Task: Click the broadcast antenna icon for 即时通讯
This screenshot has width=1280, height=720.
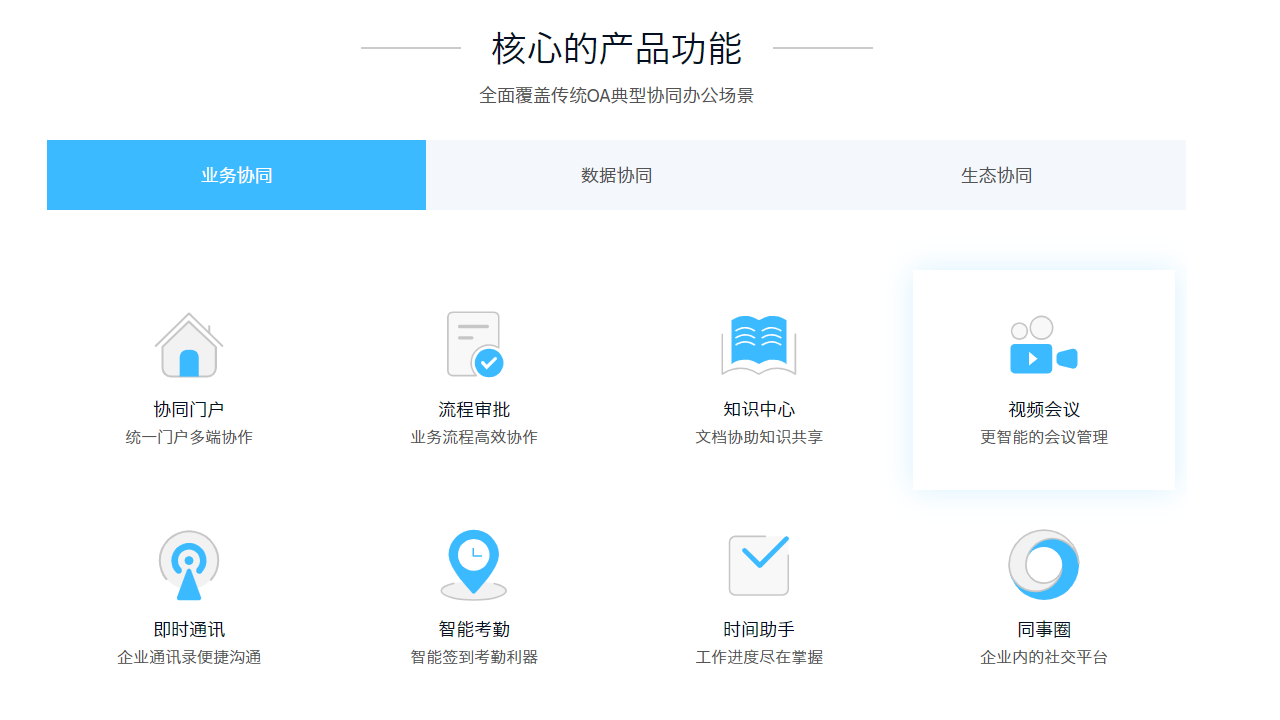Action: click(189, 565)
